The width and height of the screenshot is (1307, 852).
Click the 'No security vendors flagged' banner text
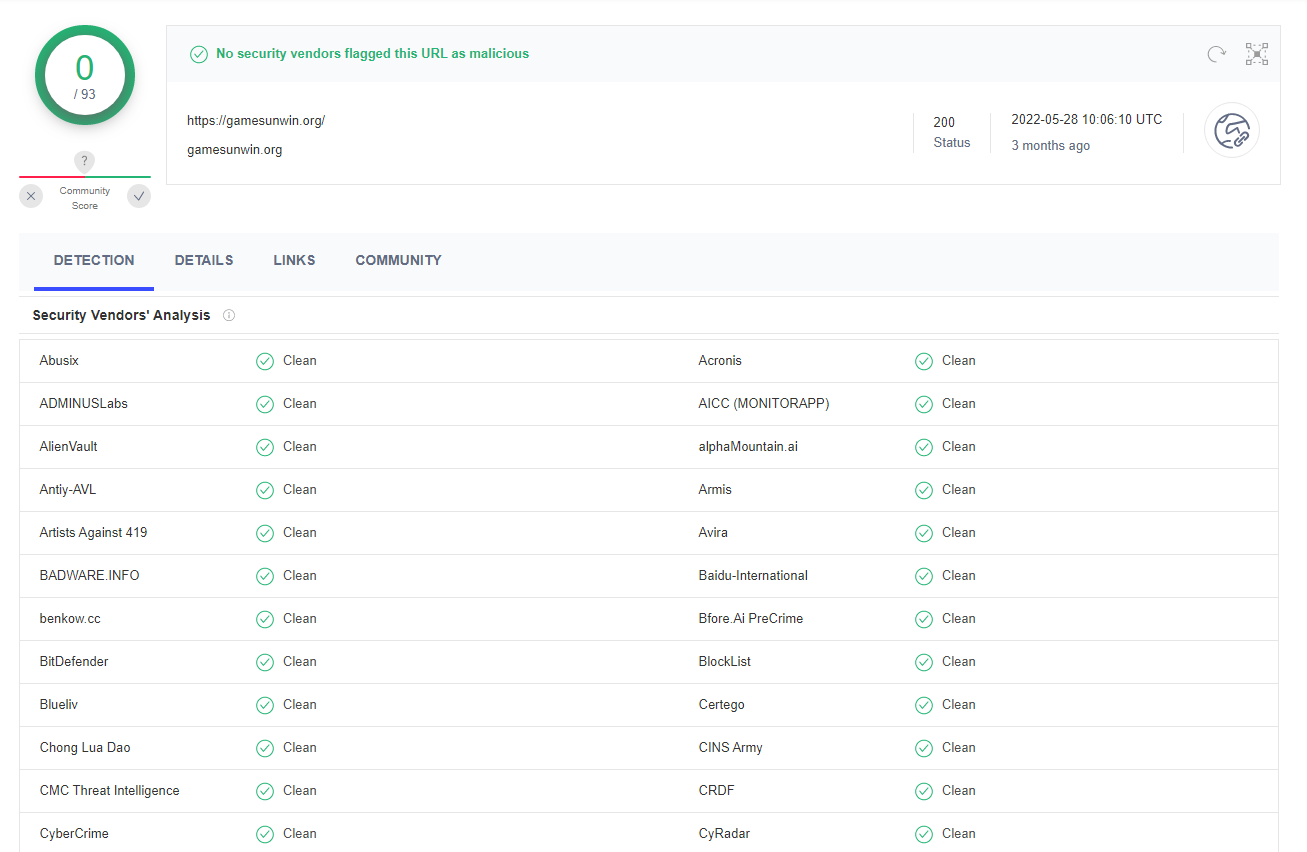(372, 54)
